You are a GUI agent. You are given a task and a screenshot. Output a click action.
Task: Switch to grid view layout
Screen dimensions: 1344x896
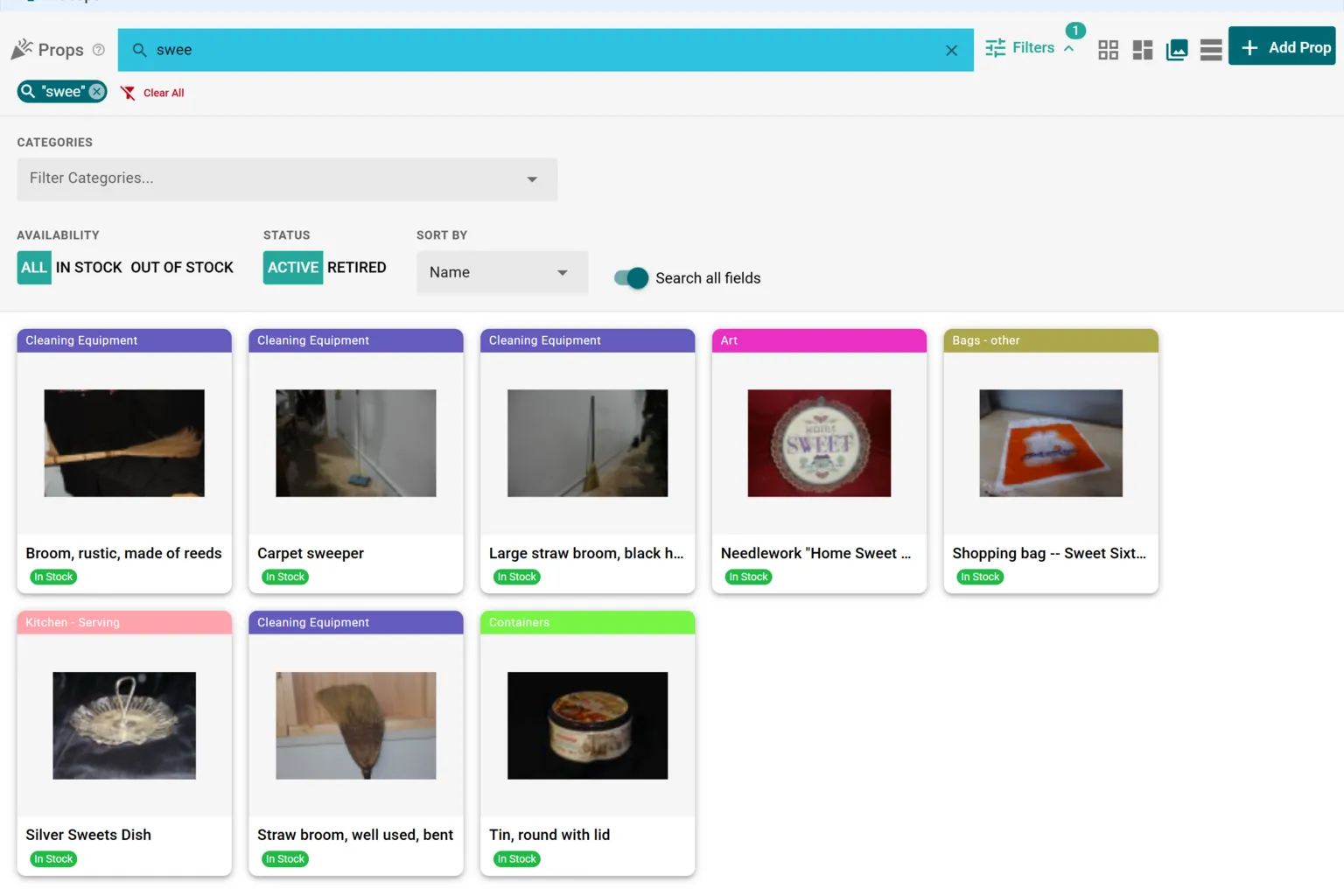1108,50
